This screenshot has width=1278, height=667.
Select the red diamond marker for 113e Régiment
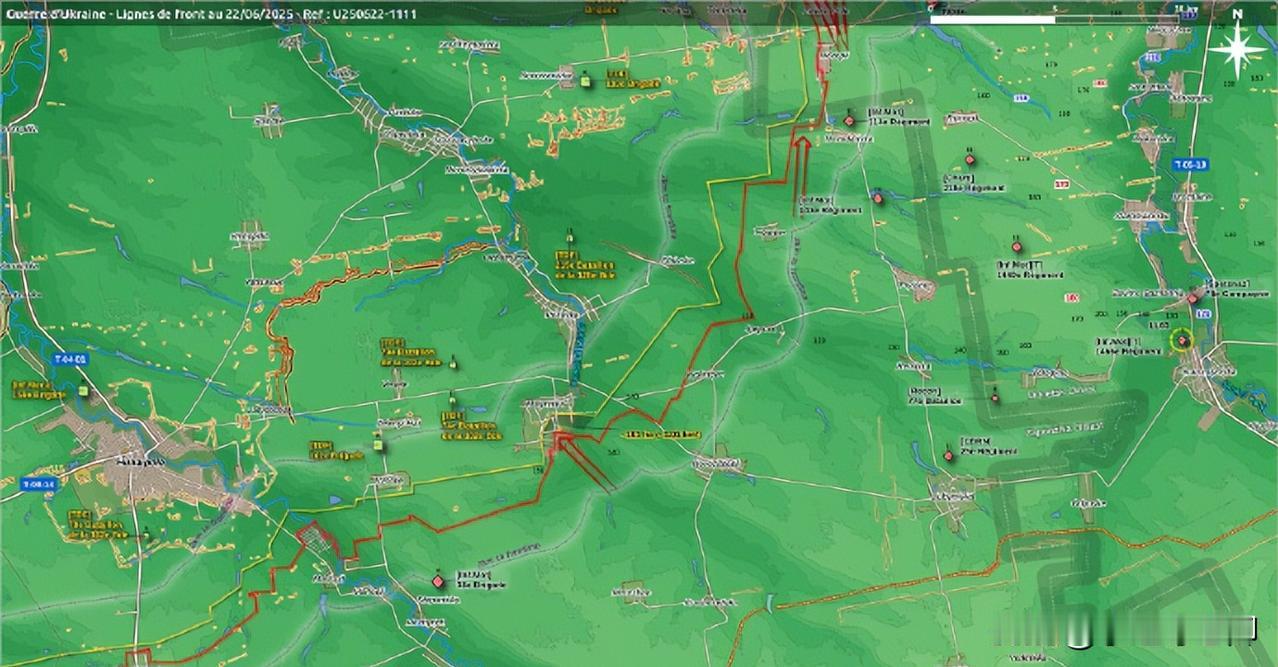point(848,119)
